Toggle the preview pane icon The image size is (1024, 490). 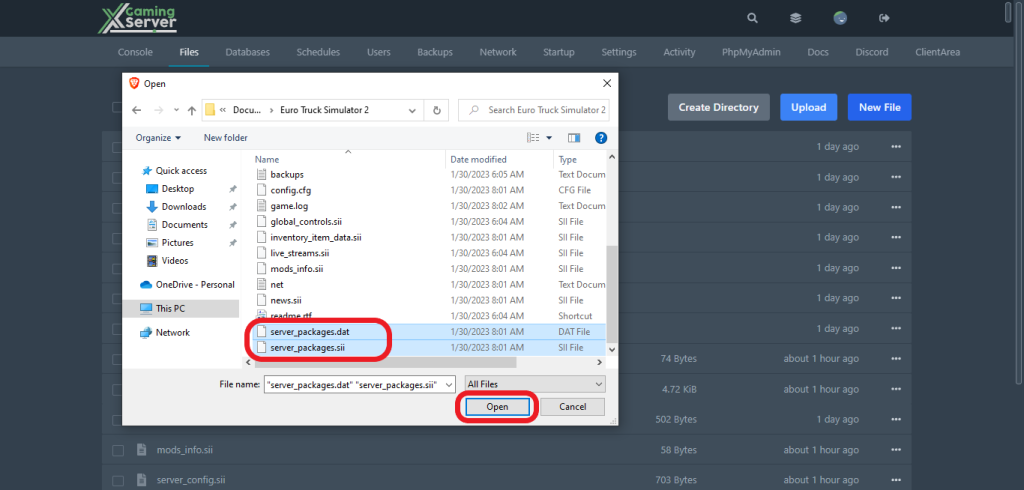coord(574,138)
